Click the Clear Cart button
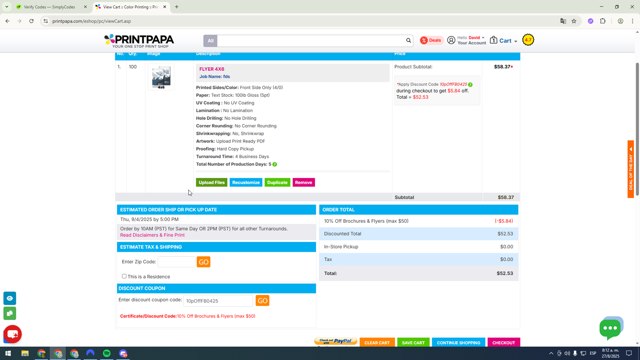 pyautogui.click(x=377, y=342)
